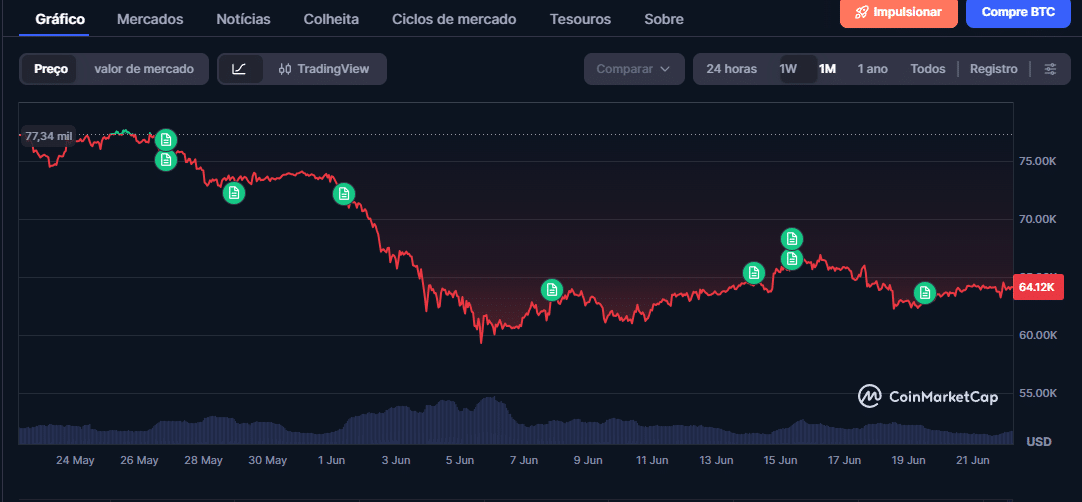Open the Gráfico tab
This screenshot has width=1082, height=502.
pyautogui.click(x=60, y=19)
